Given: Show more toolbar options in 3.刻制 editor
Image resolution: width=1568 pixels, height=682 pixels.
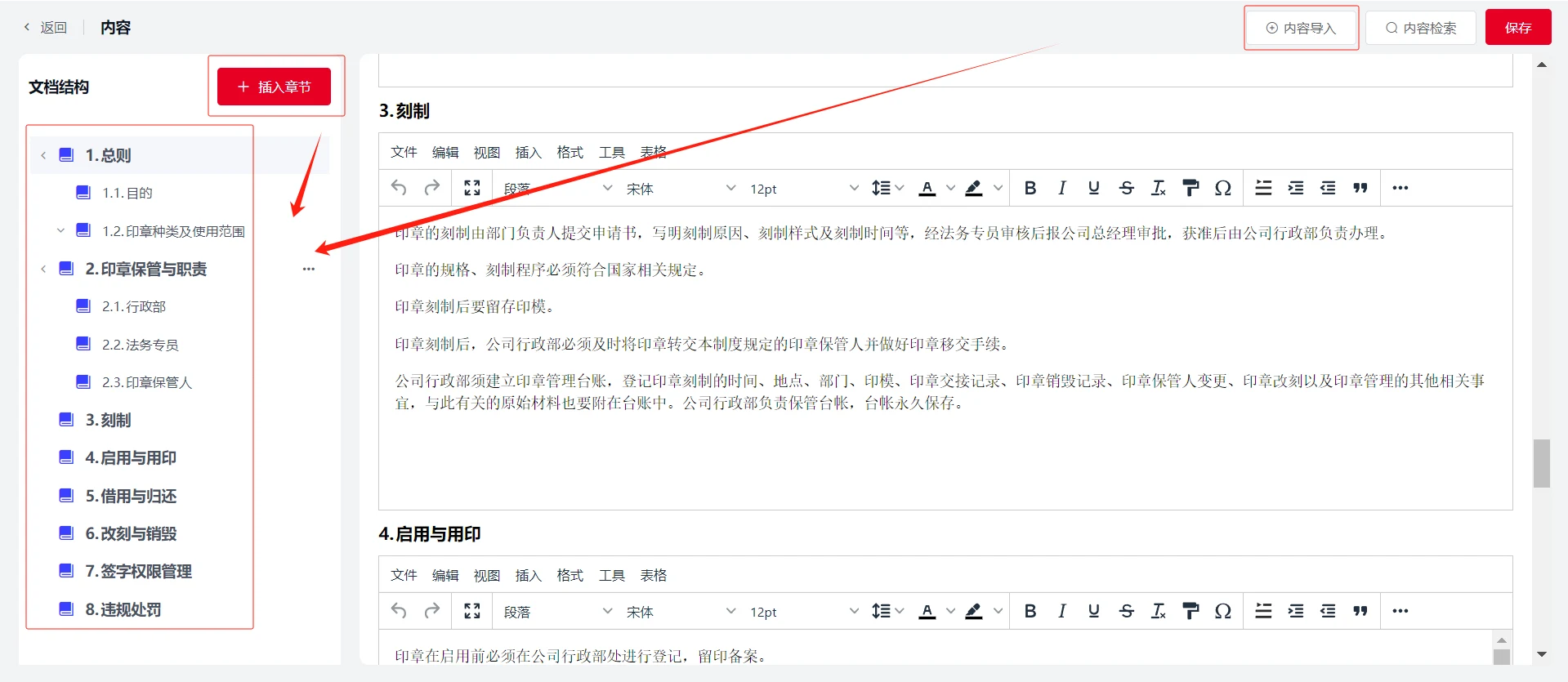Looking at the screenshot, I should pos(1400,188).
